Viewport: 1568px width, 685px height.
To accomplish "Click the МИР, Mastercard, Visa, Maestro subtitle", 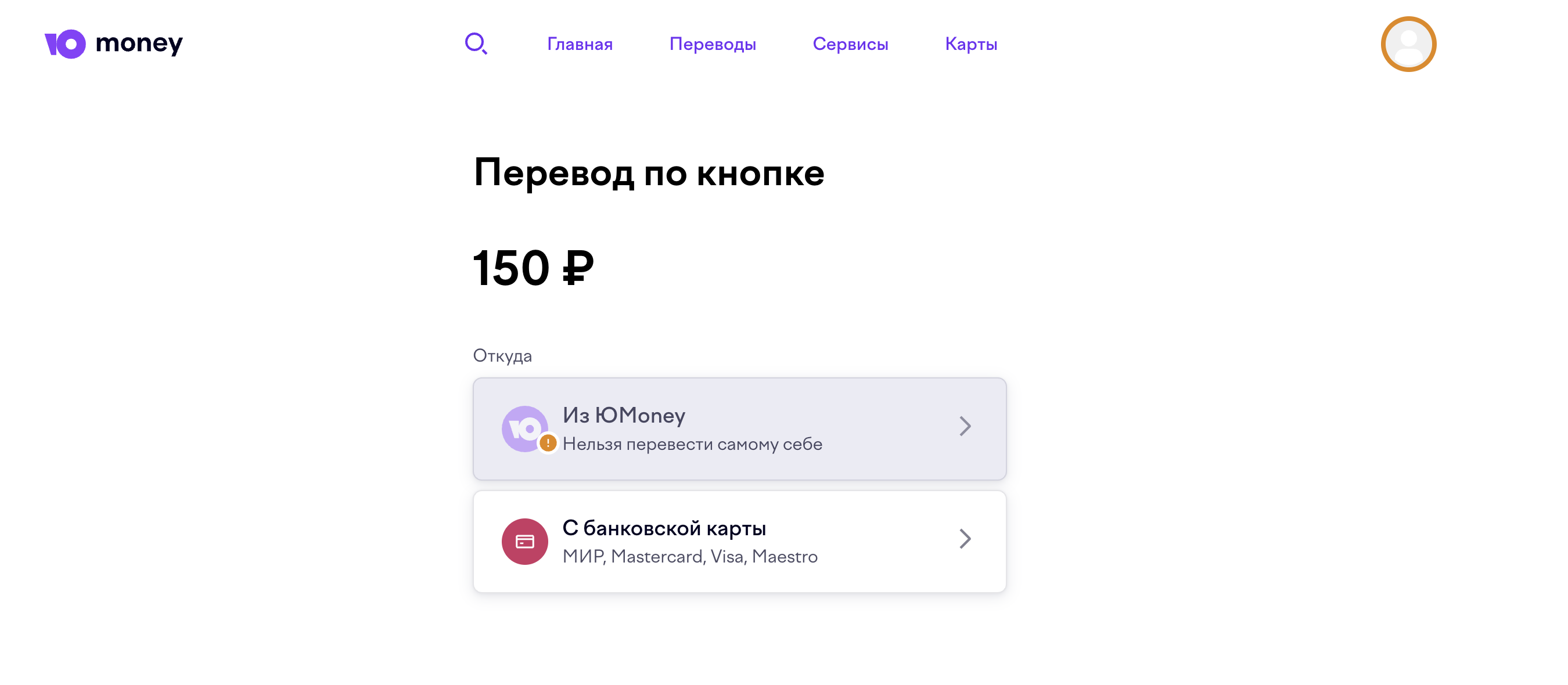I will (x=690, y=557).
